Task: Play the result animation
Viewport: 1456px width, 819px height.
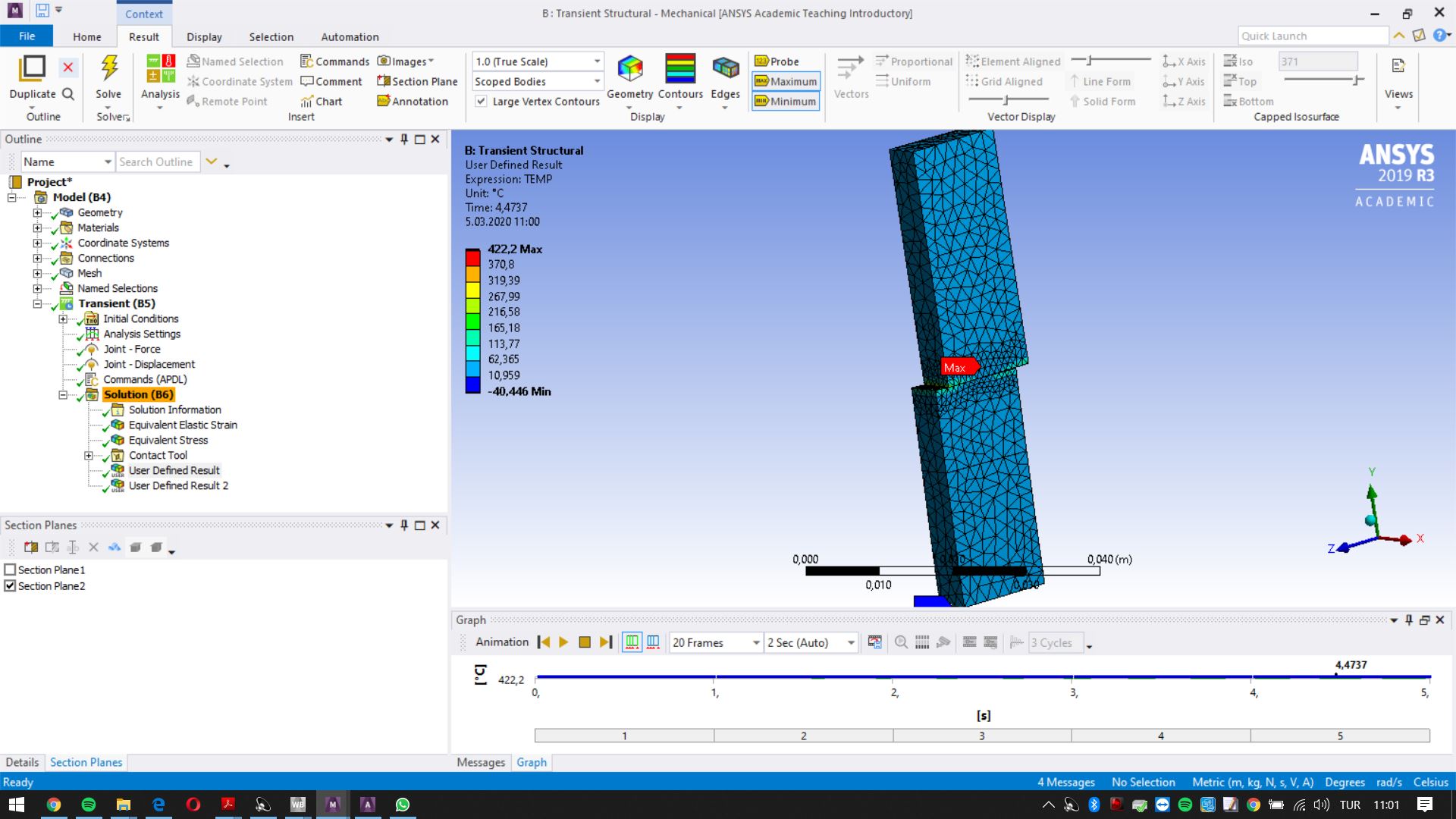Action: pyautogui.click(x=563, y=642)
